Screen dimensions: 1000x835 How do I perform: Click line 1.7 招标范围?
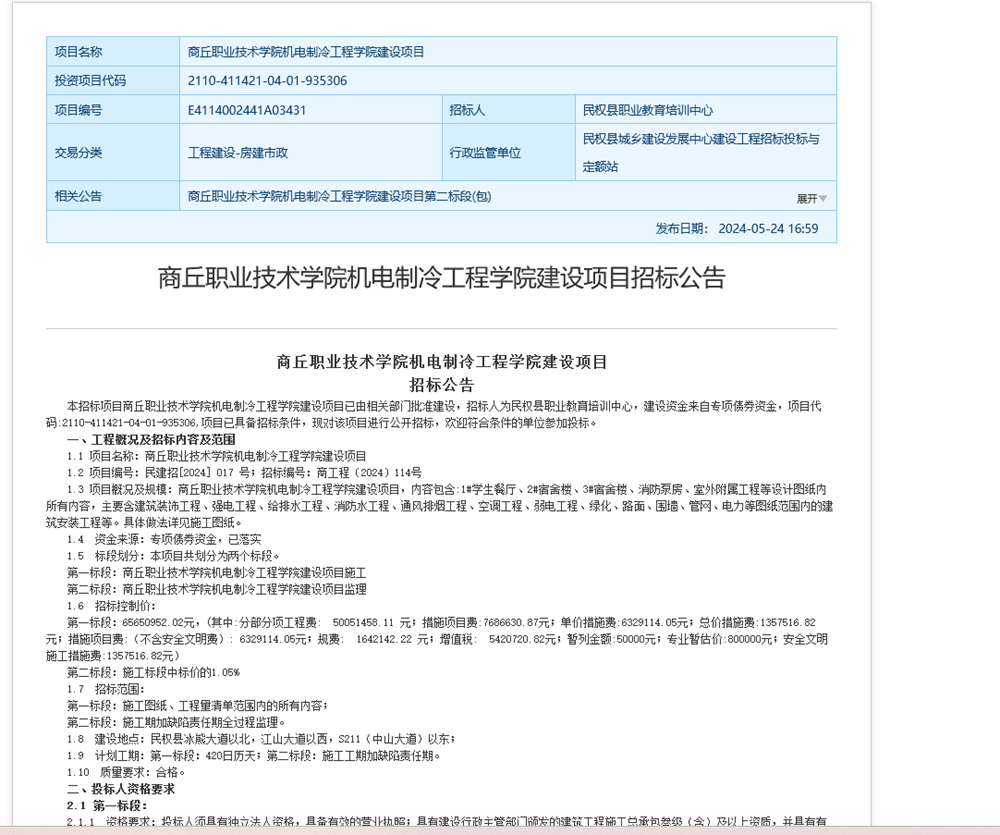pyautogui.click(x=106, y=689)
